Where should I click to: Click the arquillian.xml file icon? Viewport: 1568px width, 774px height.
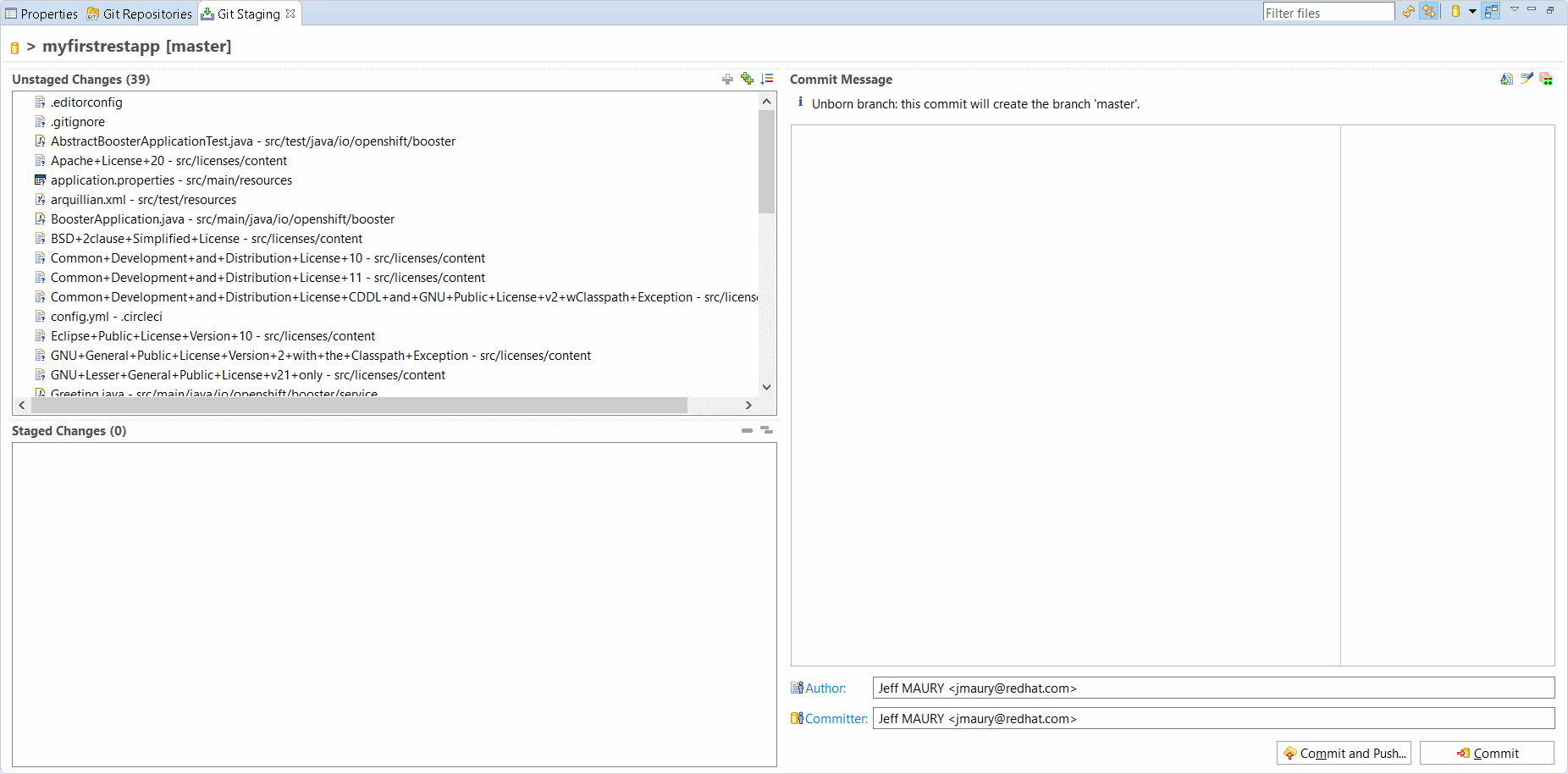point(40,200)
